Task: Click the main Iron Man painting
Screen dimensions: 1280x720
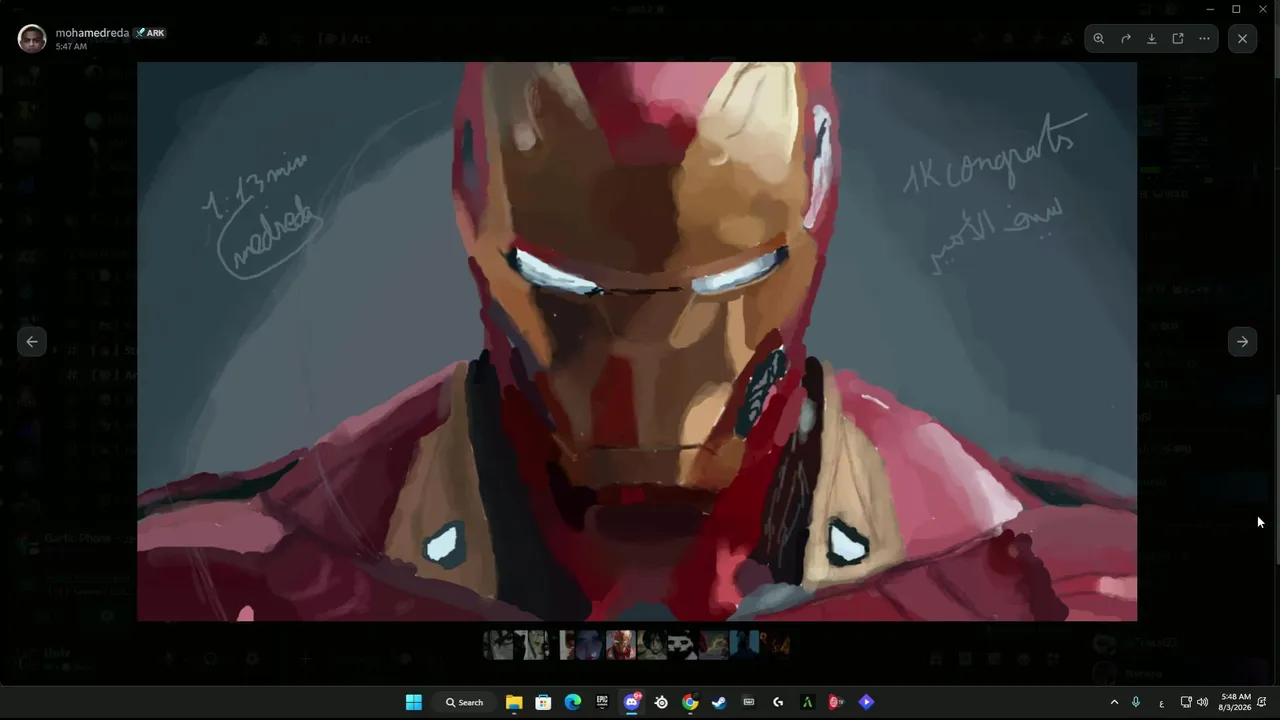Action: 637,342
